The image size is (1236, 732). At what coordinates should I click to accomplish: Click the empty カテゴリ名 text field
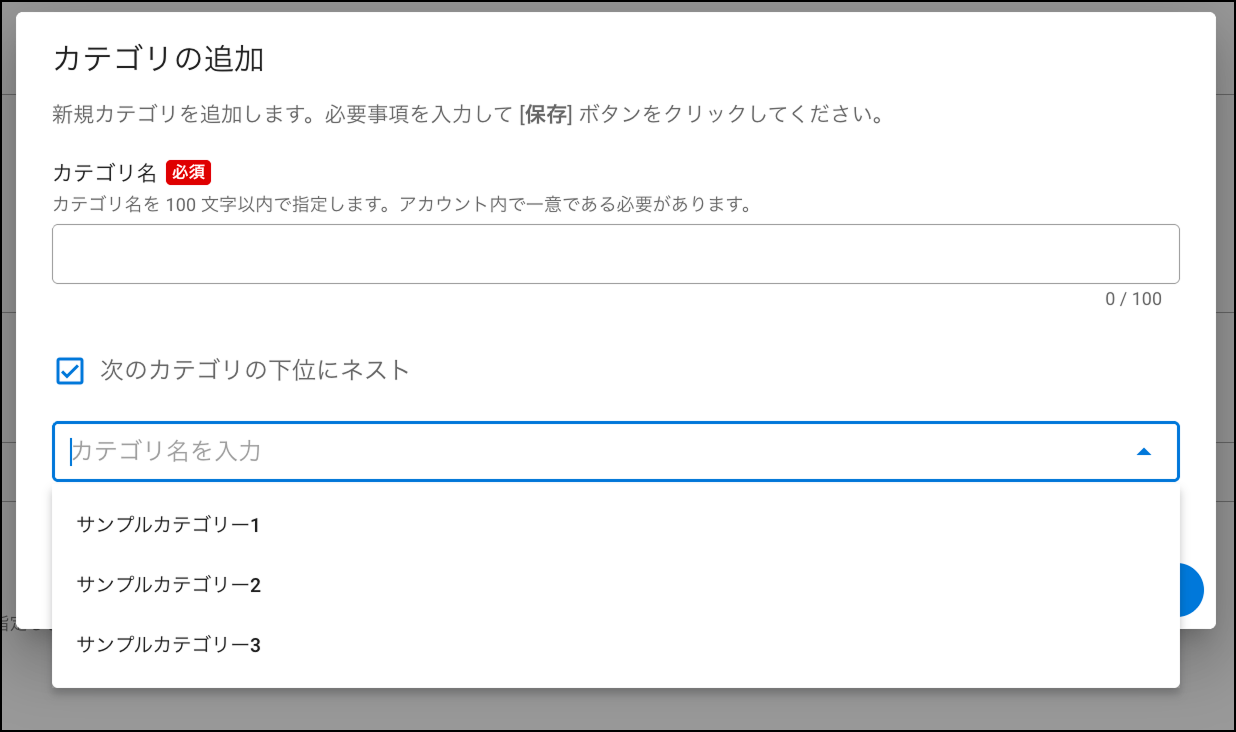pyautogui.click(x=615, y=254)
